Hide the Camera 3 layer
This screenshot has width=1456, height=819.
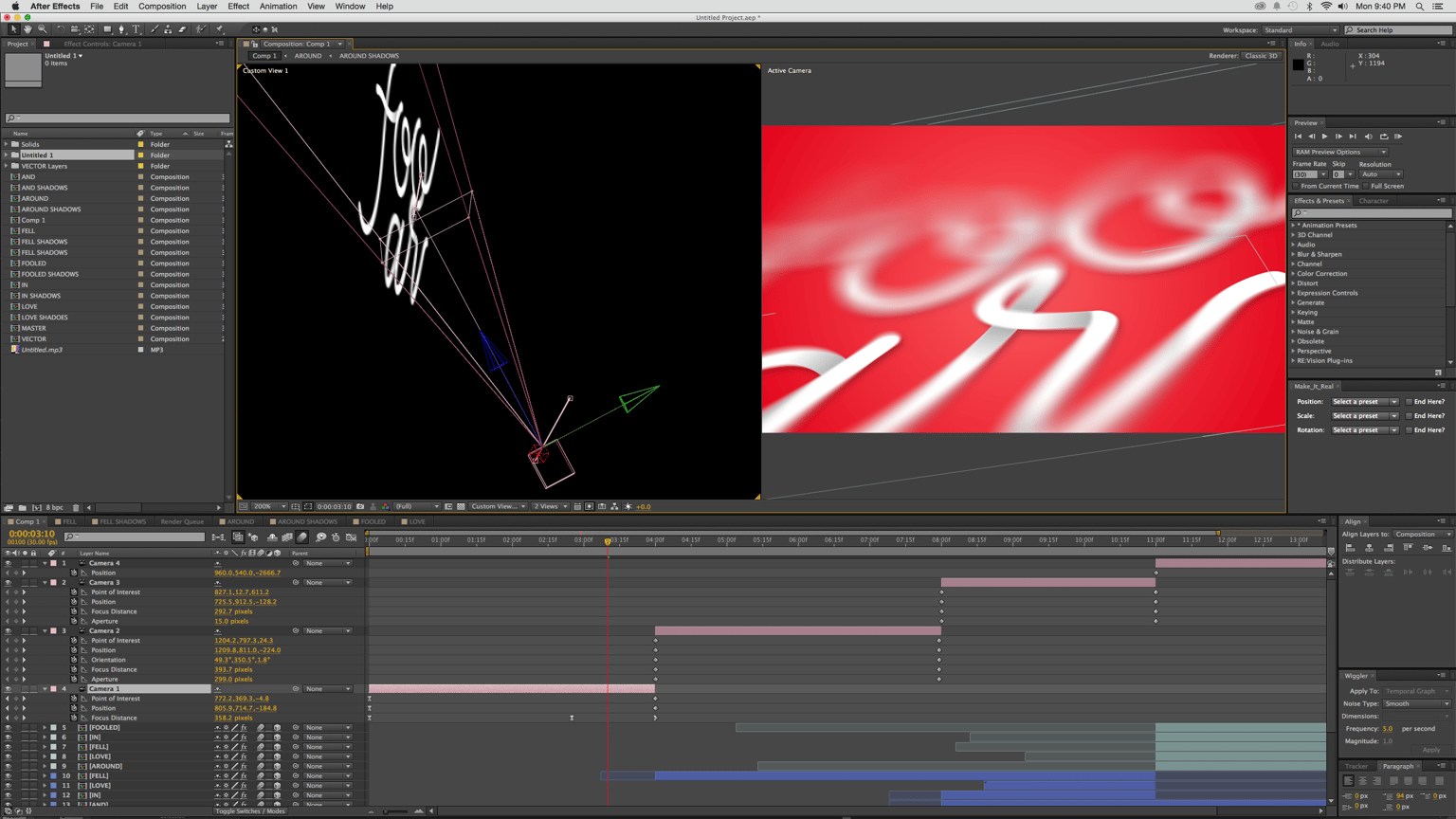8,582
